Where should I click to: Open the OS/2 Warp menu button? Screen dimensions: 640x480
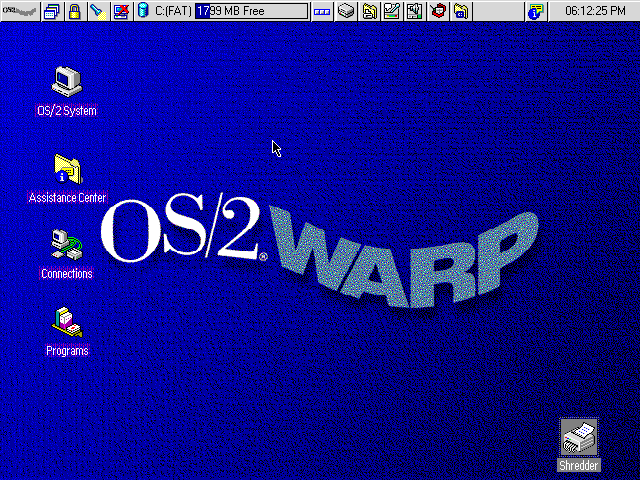19,11
